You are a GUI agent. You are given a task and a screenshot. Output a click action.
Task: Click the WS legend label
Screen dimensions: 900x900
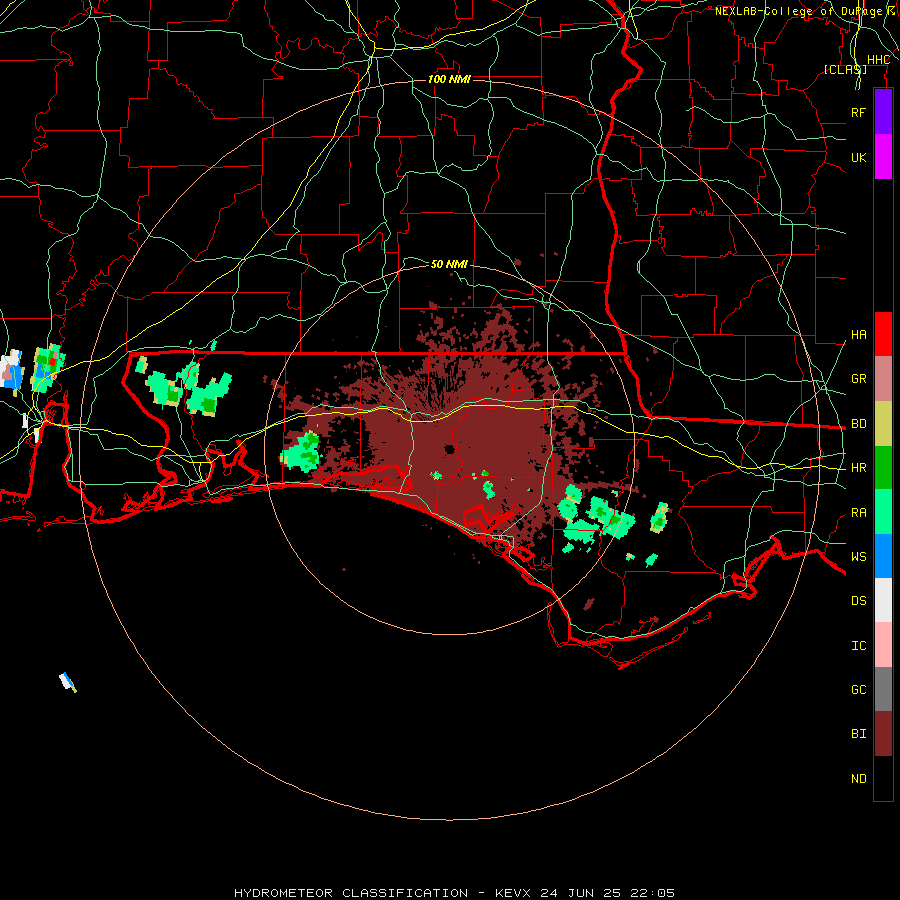[x=858, y=556]
